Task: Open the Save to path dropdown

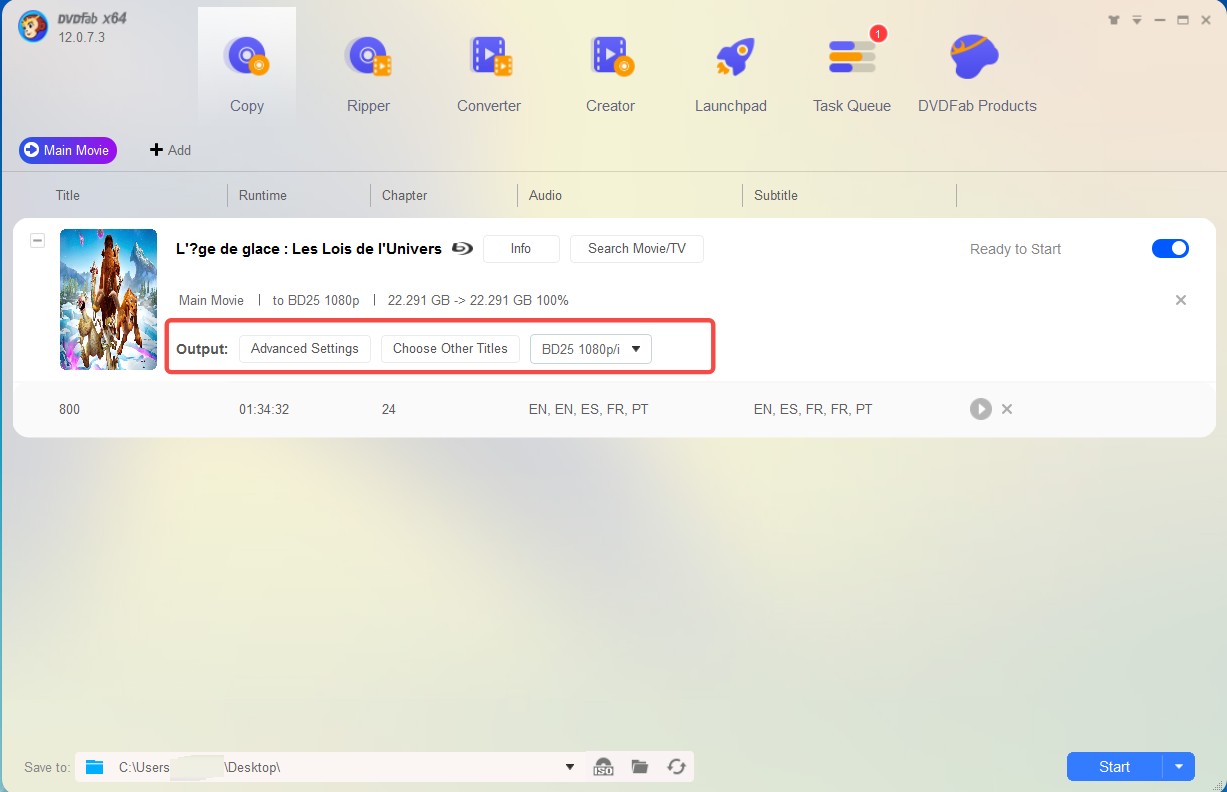Action: pos(570,767)
